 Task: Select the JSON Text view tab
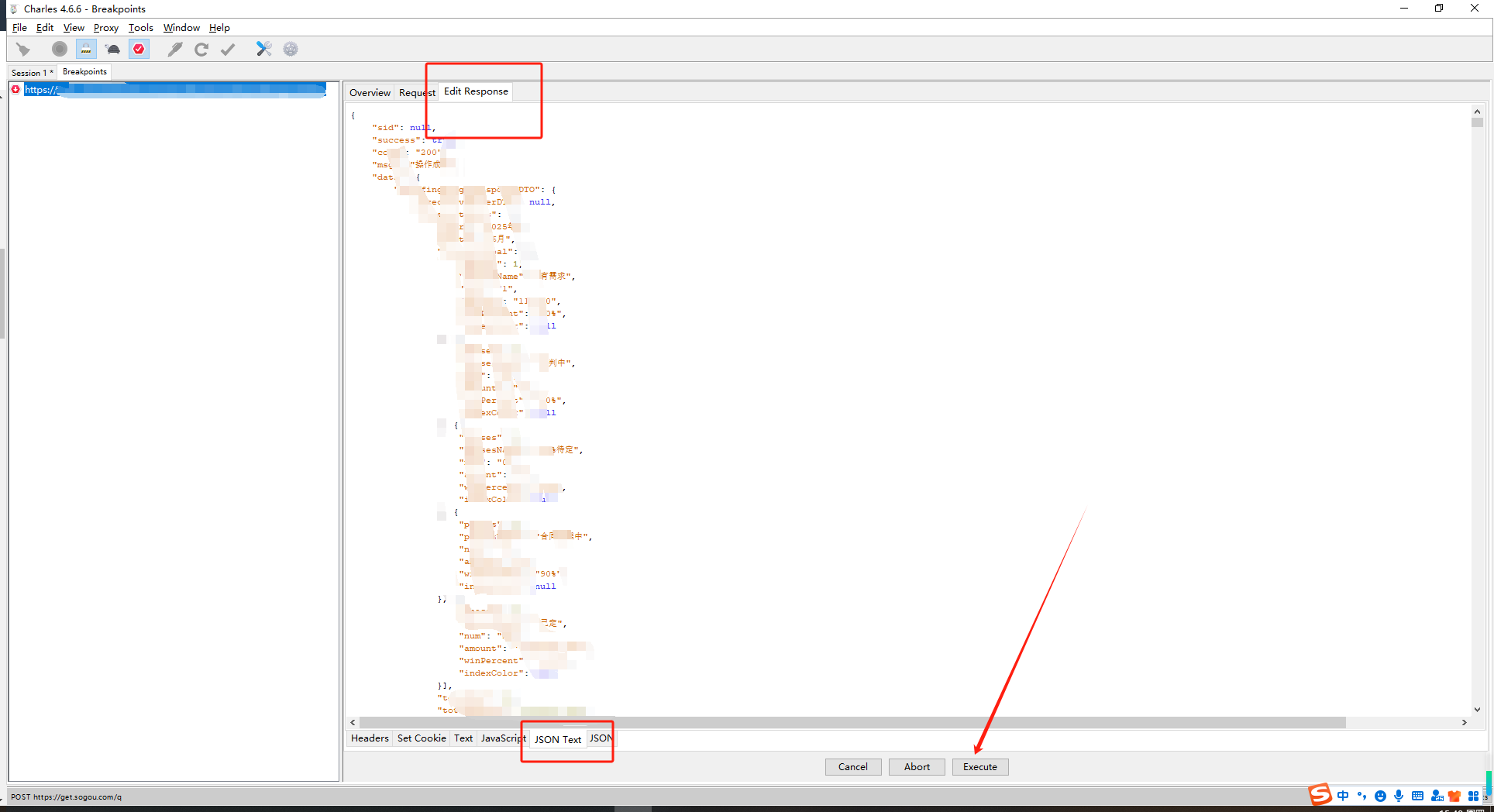558,740
